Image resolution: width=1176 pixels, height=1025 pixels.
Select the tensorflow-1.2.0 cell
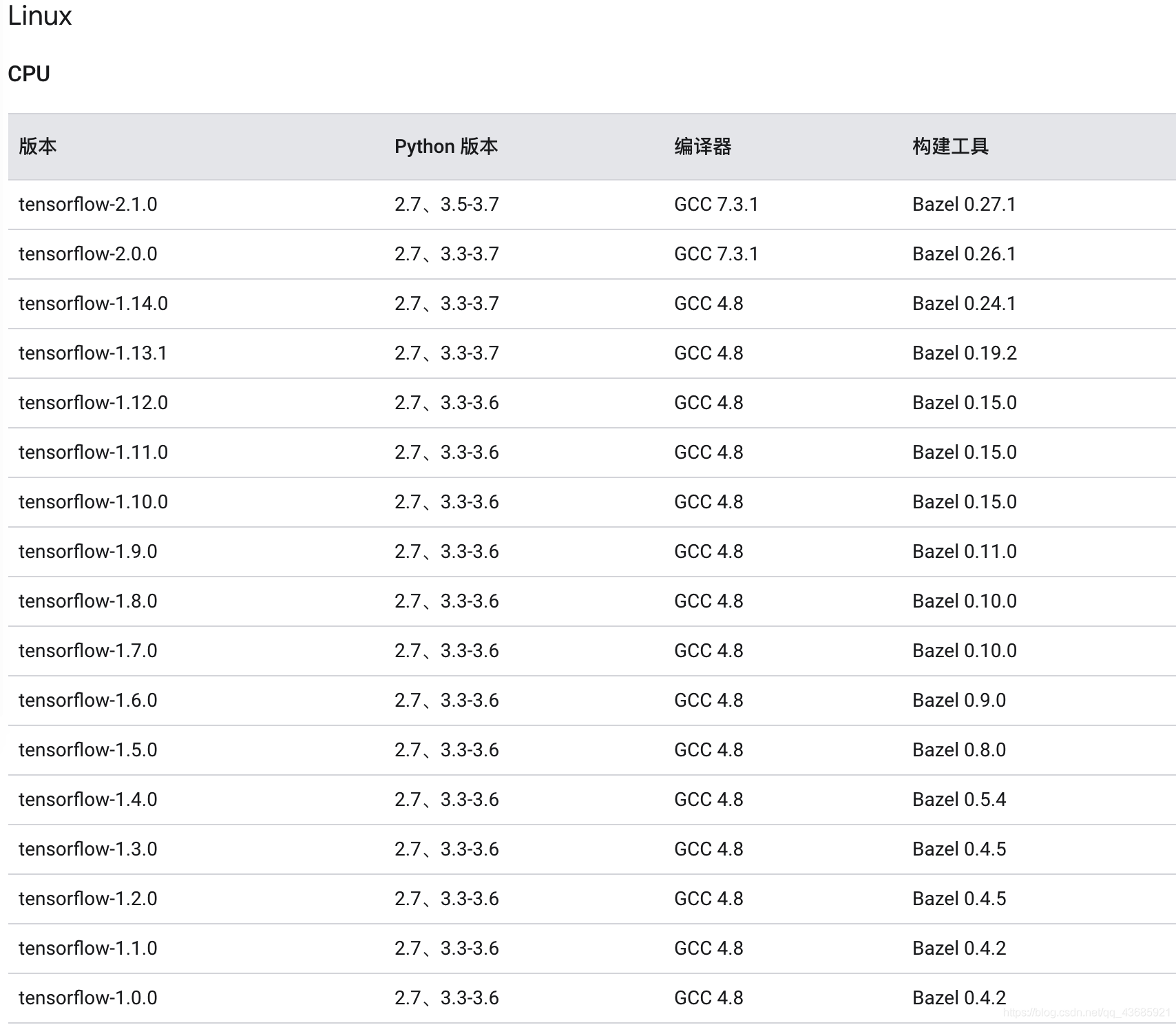[88, 899]
